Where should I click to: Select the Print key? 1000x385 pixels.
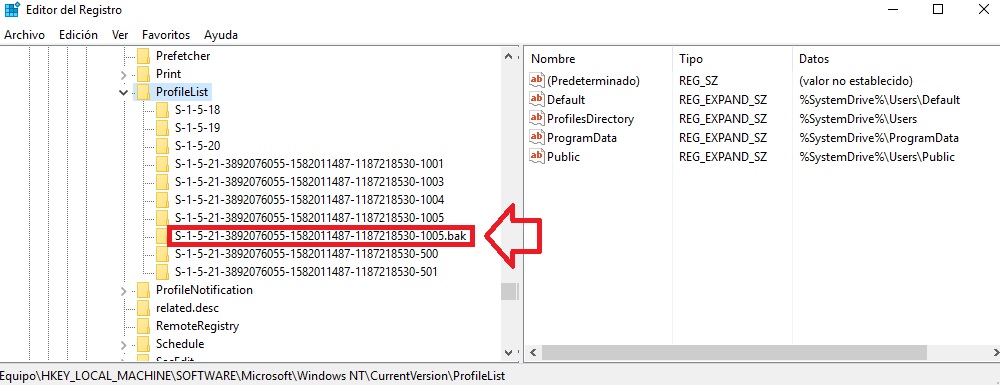click(x=168, y=74)
